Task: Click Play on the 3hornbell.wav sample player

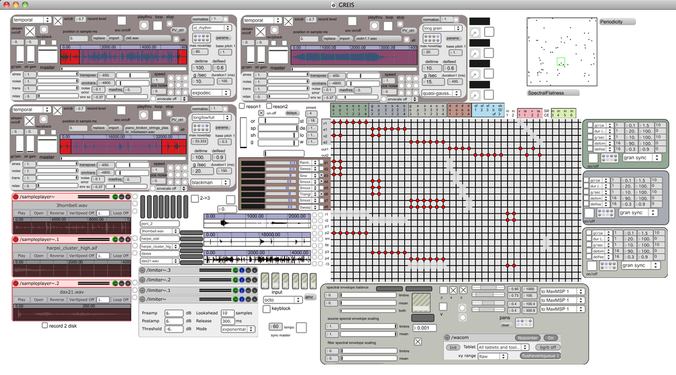Action: tap(22, 213)
